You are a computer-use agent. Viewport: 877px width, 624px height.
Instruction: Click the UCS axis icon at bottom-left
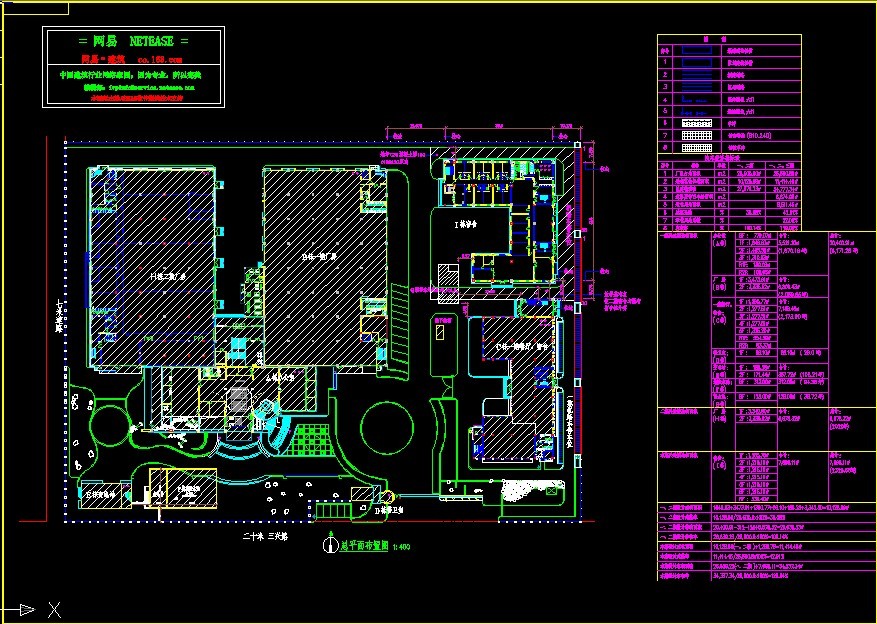coord(28,608)
